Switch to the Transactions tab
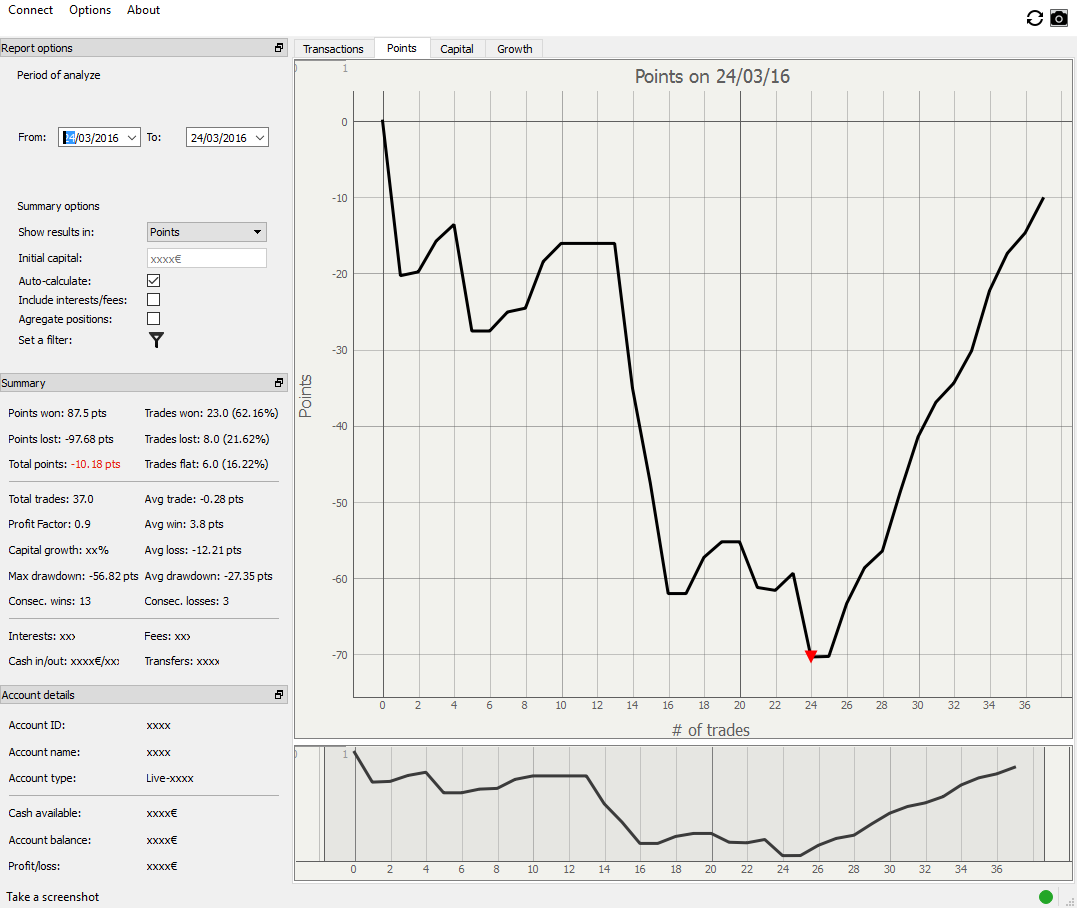Viewport: 1077px width, 908px height. pos(333,49)
